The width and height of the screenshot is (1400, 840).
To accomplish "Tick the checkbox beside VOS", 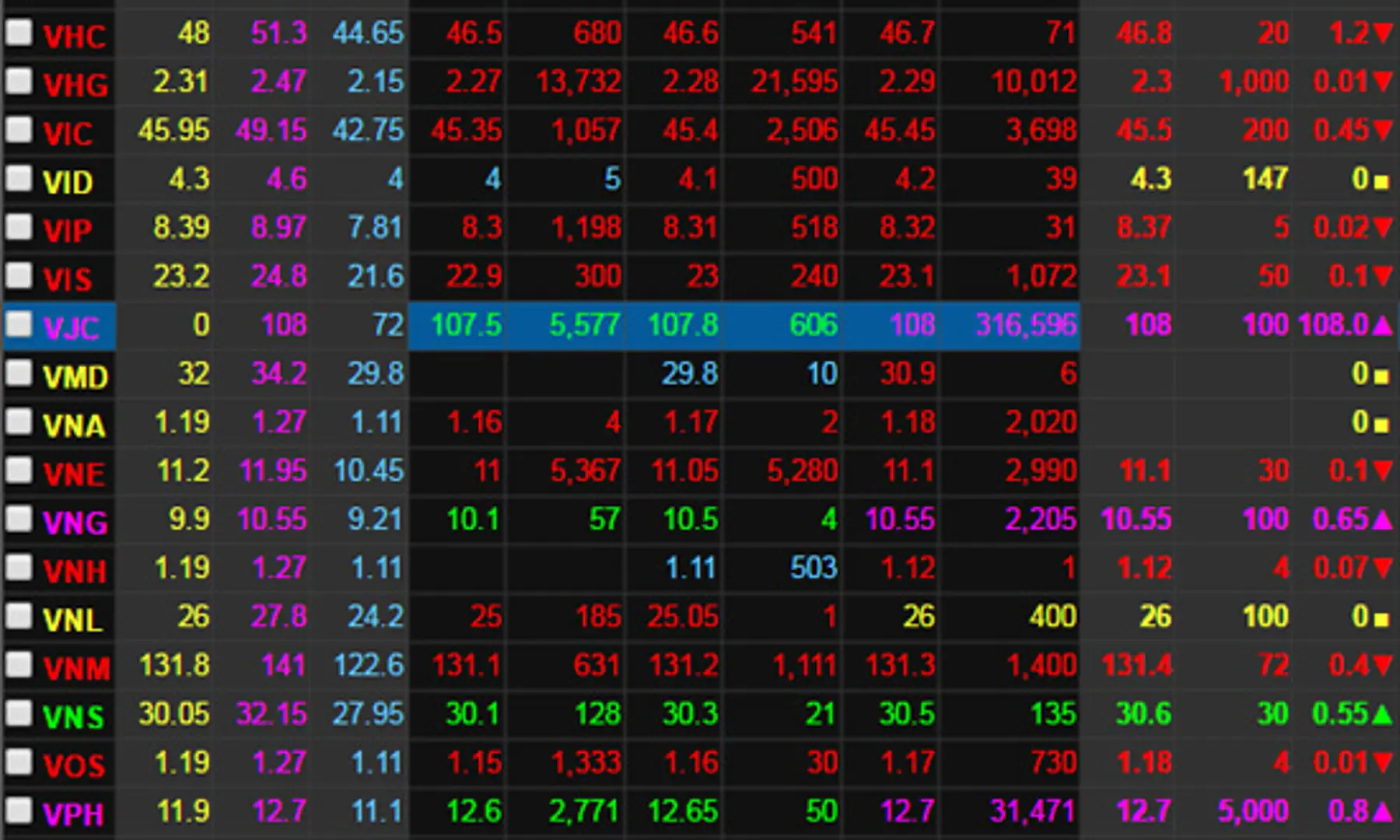I will [x=19, y=762].
